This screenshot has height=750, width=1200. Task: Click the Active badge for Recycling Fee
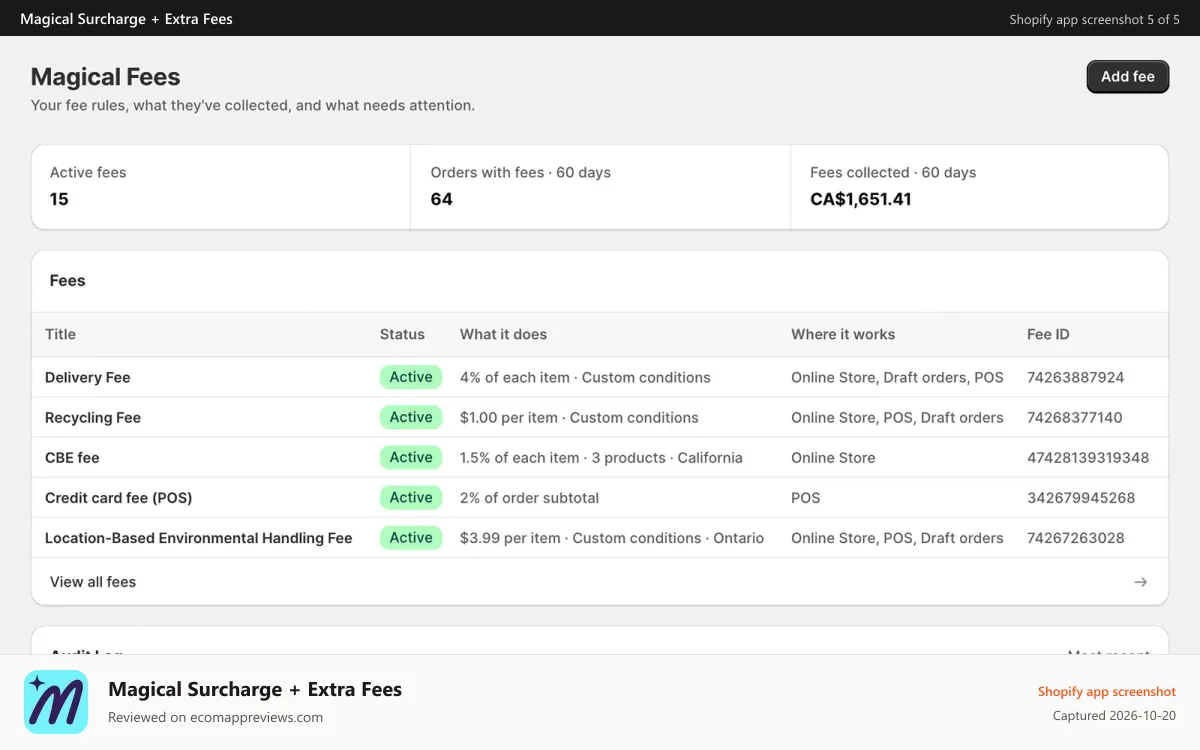pos(411,417)
